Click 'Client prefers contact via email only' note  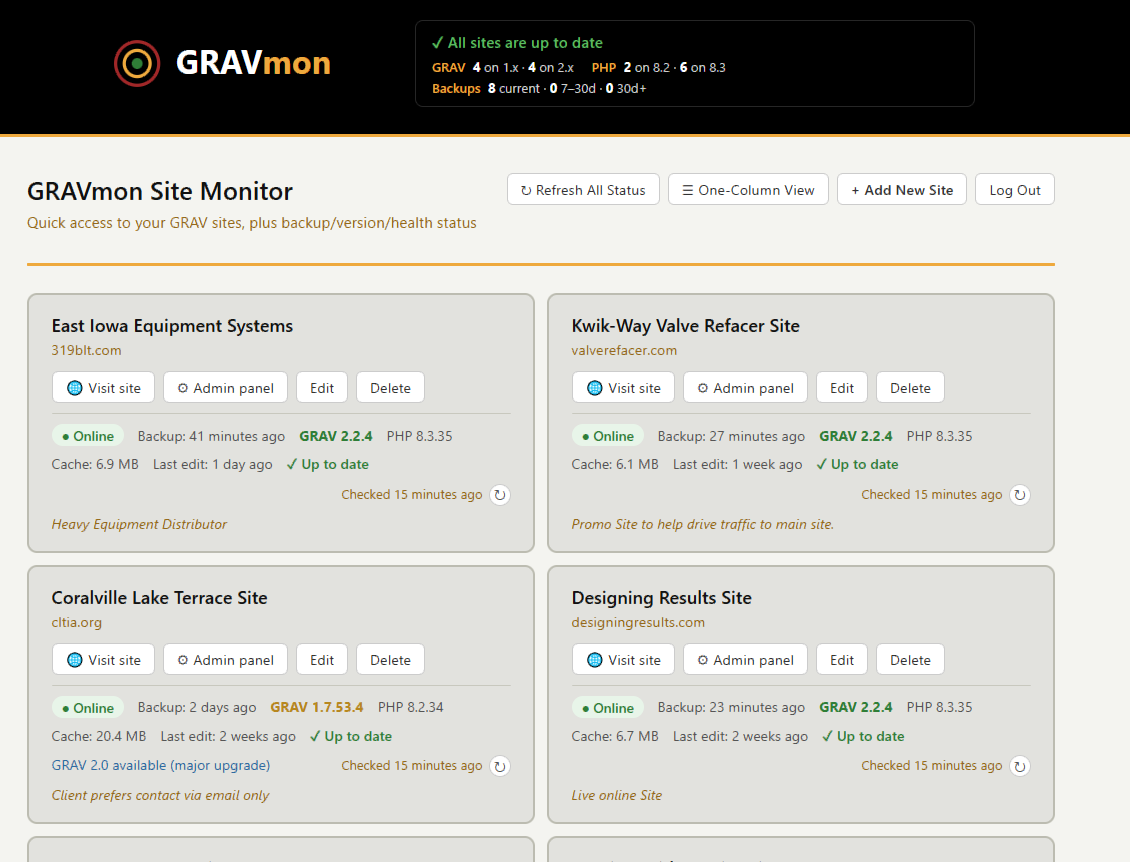pyautogui.click(x=160, y=795)
